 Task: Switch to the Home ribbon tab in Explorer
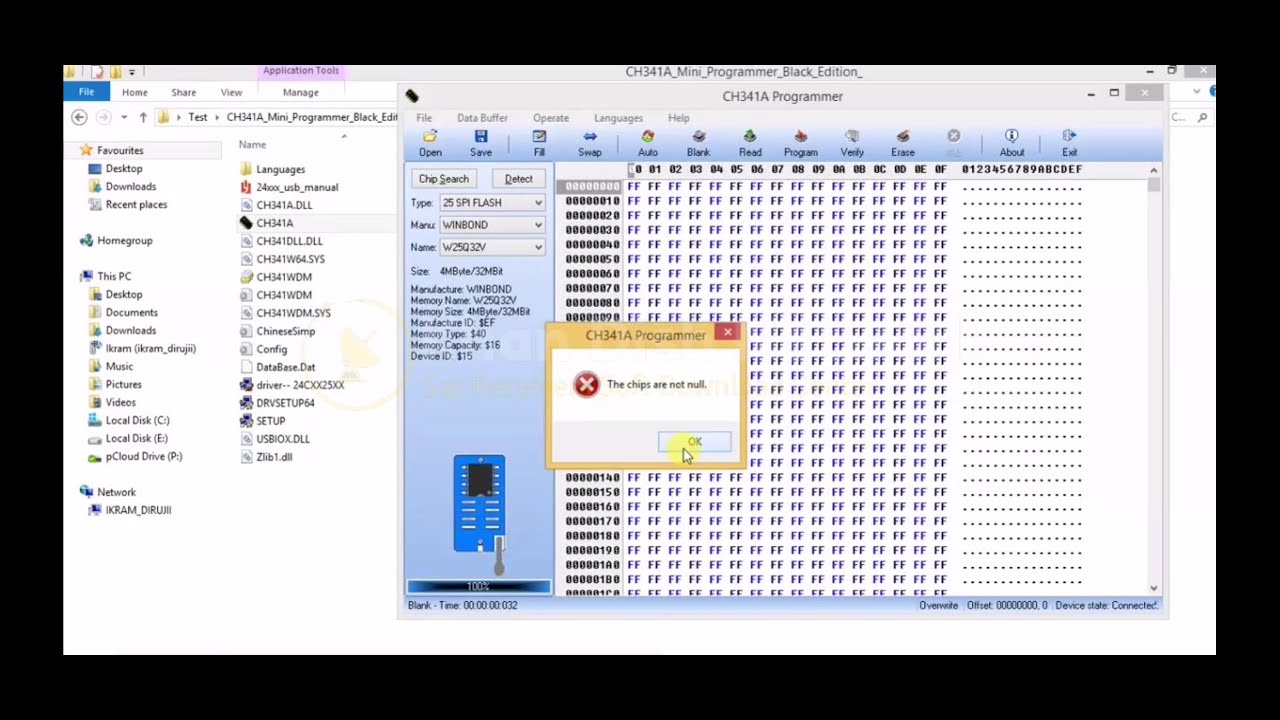[135, 92]
